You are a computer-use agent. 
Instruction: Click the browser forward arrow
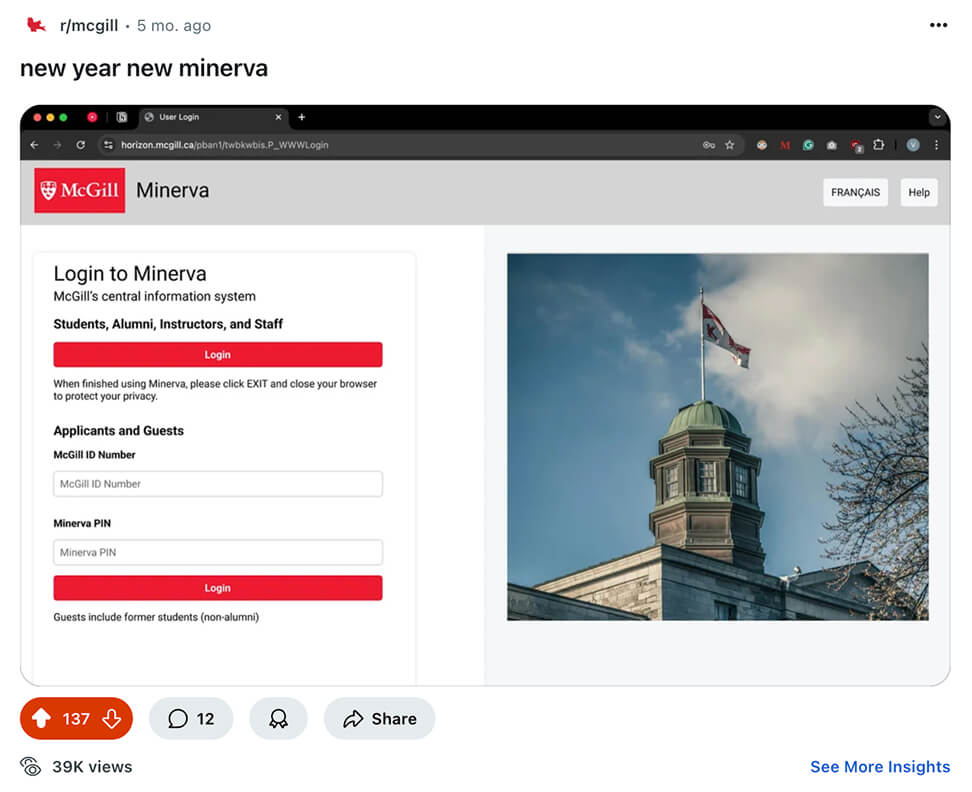coord(57,145)
